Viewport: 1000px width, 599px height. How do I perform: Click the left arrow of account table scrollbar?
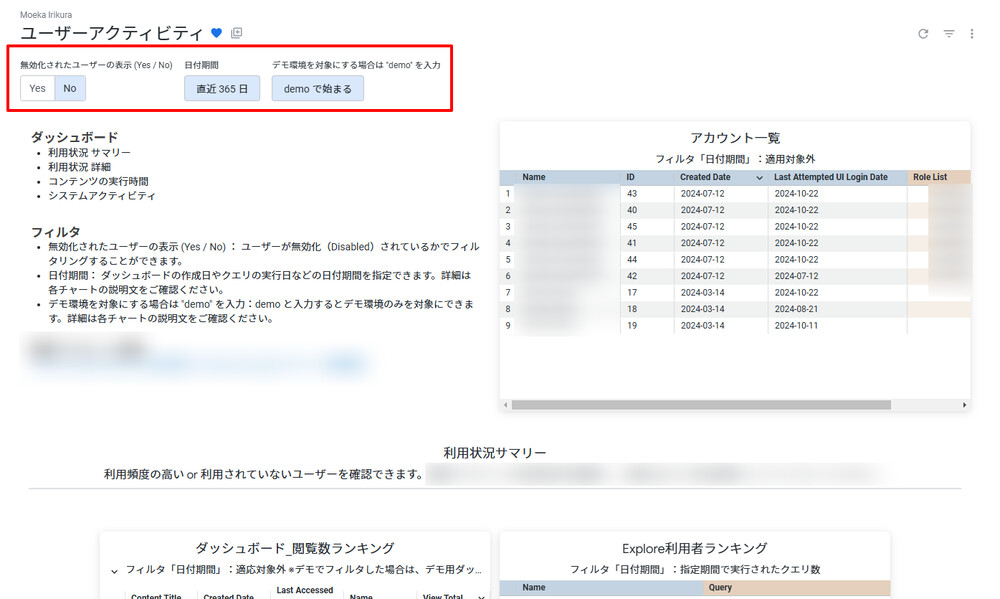click(505, 405)
